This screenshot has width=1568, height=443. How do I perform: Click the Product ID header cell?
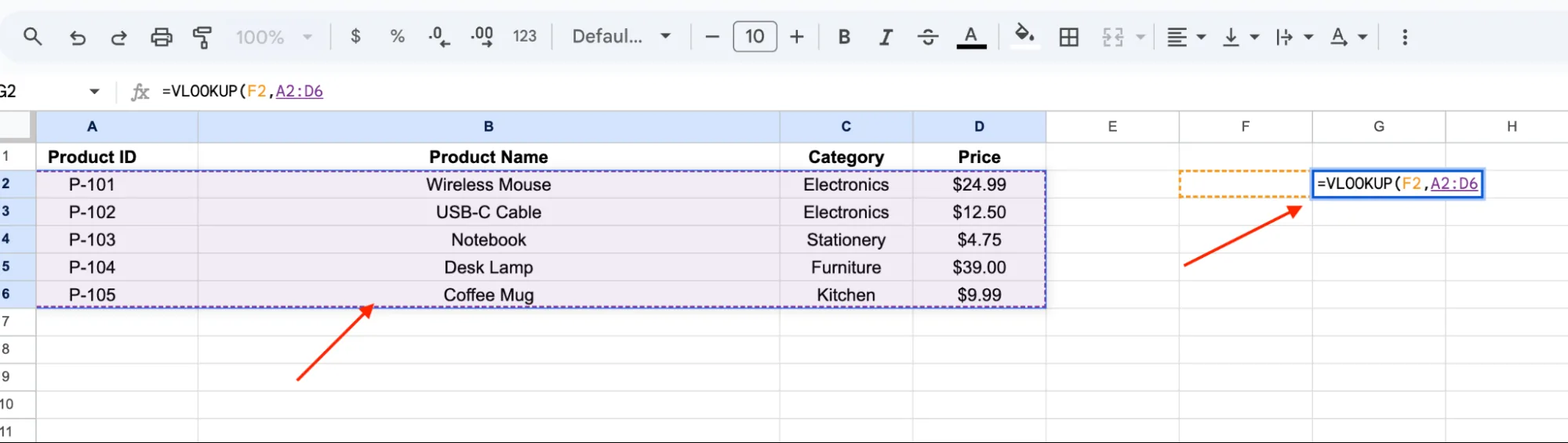pos(117,157)
